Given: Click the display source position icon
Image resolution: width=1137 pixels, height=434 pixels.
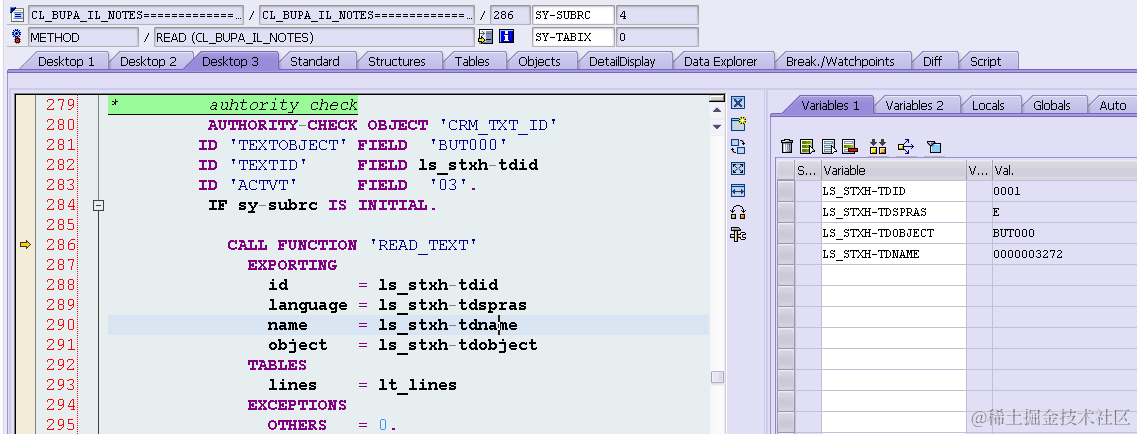Looking at the screenshot, I should (486, 36).
